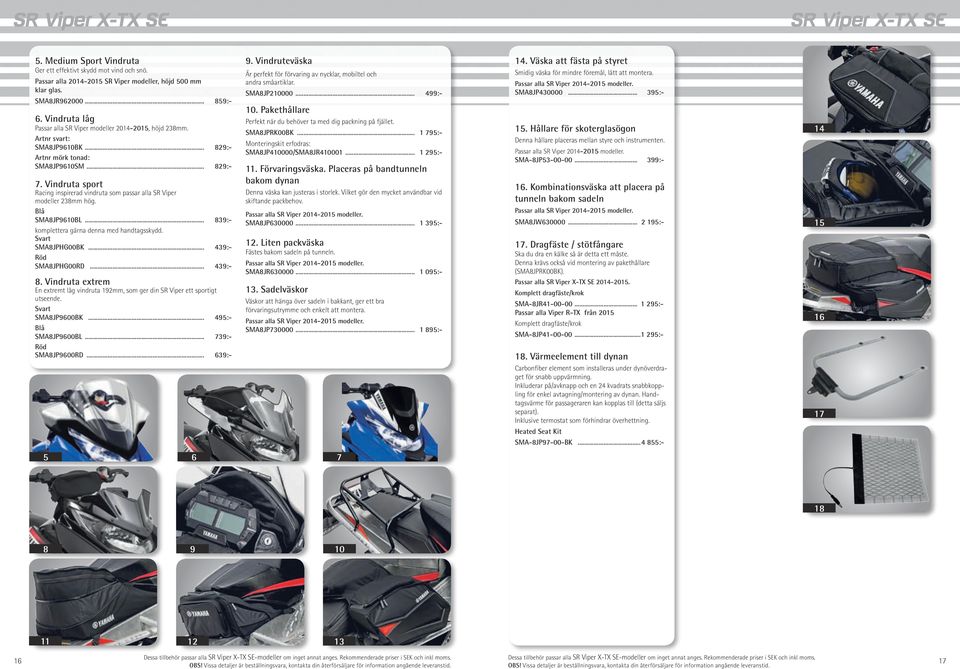The width and height of the screenshot is (960, 669).
Task: Select heading '18. Värmeelement till dynan'
Action: pyautogui.click(x=571, y=356)
